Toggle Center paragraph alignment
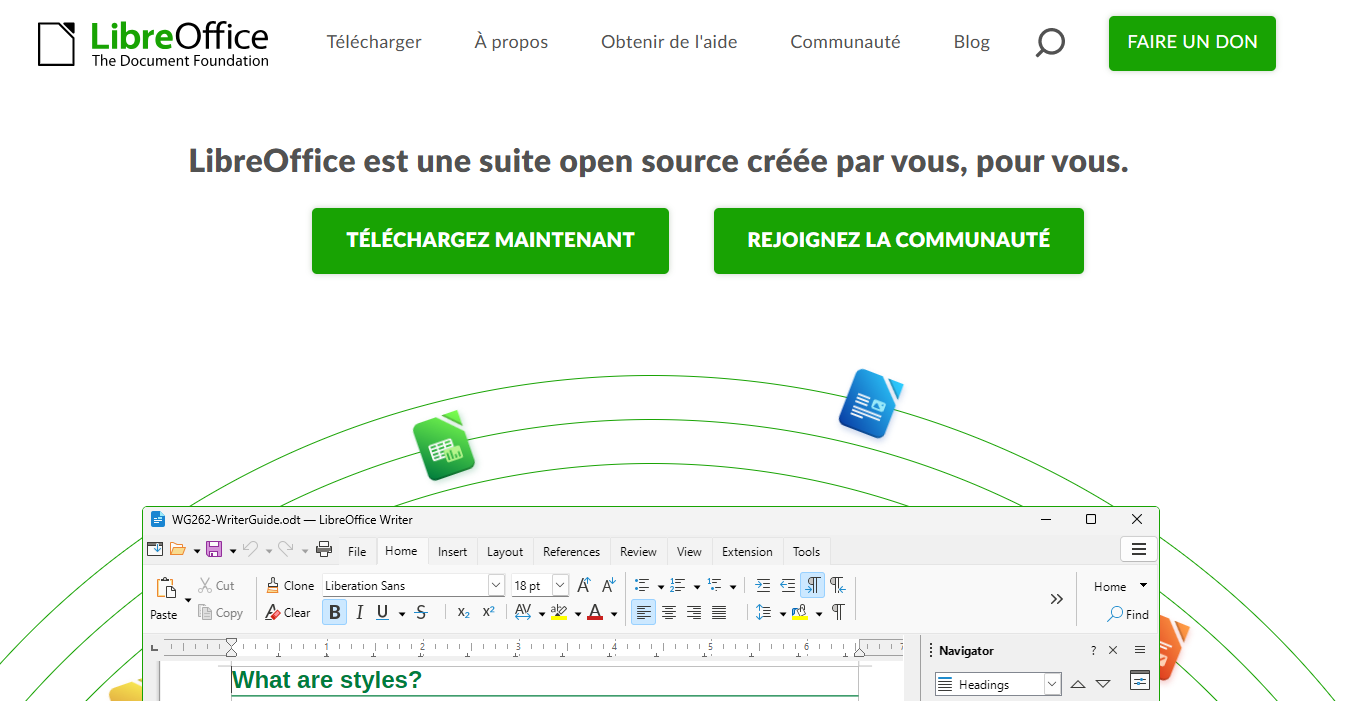The width and height of the screenshot is (1349, 701). pos(668,612)
